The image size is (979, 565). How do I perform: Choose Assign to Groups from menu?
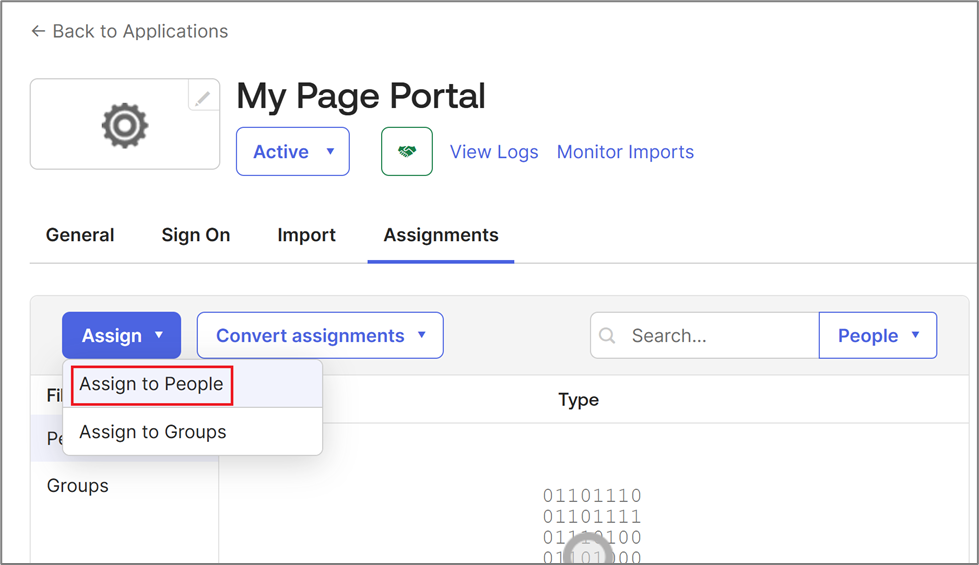click(153, 432)
